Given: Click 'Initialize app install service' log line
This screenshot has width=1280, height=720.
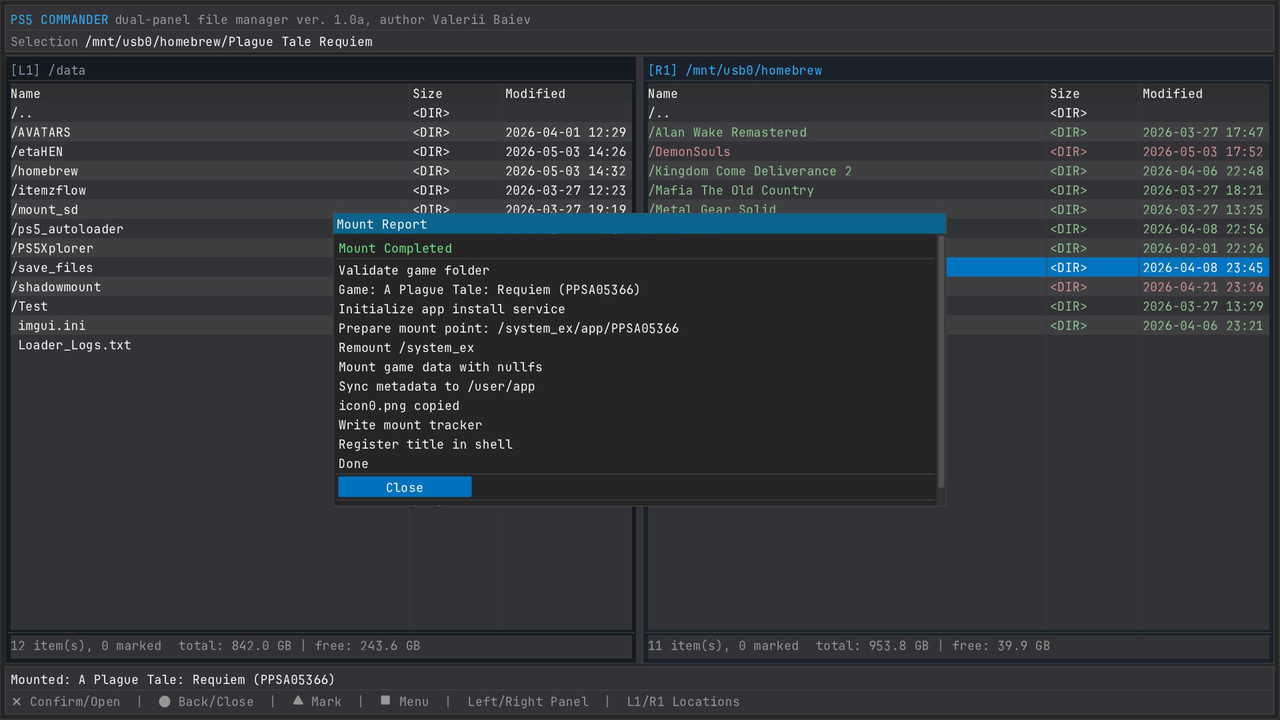Looking at the screenshot, I should pyautogui.click(x=452, y=309).
